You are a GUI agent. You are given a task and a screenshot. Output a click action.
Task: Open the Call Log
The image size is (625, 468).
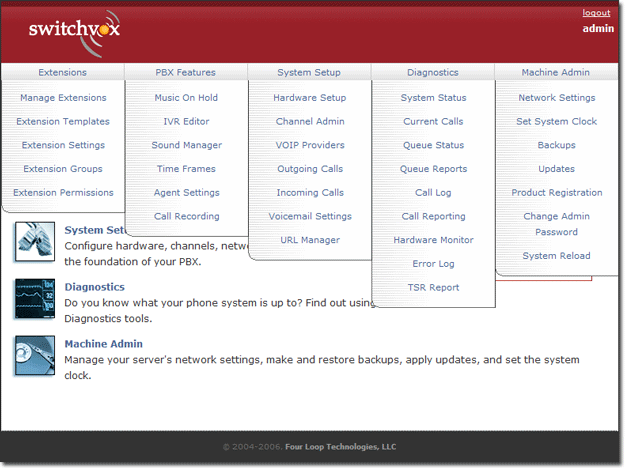pos(433,193)
